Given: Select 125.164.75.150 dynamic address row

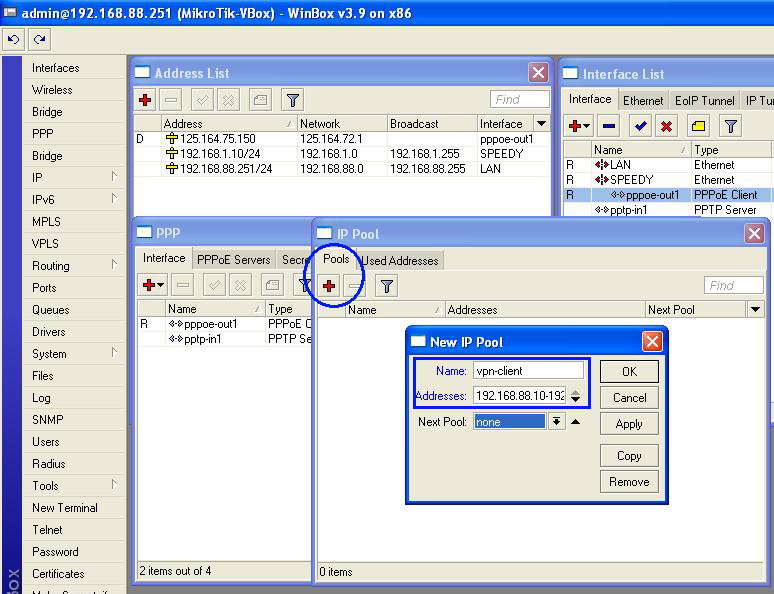Looking at the screenshot, I should click(342, 139).
